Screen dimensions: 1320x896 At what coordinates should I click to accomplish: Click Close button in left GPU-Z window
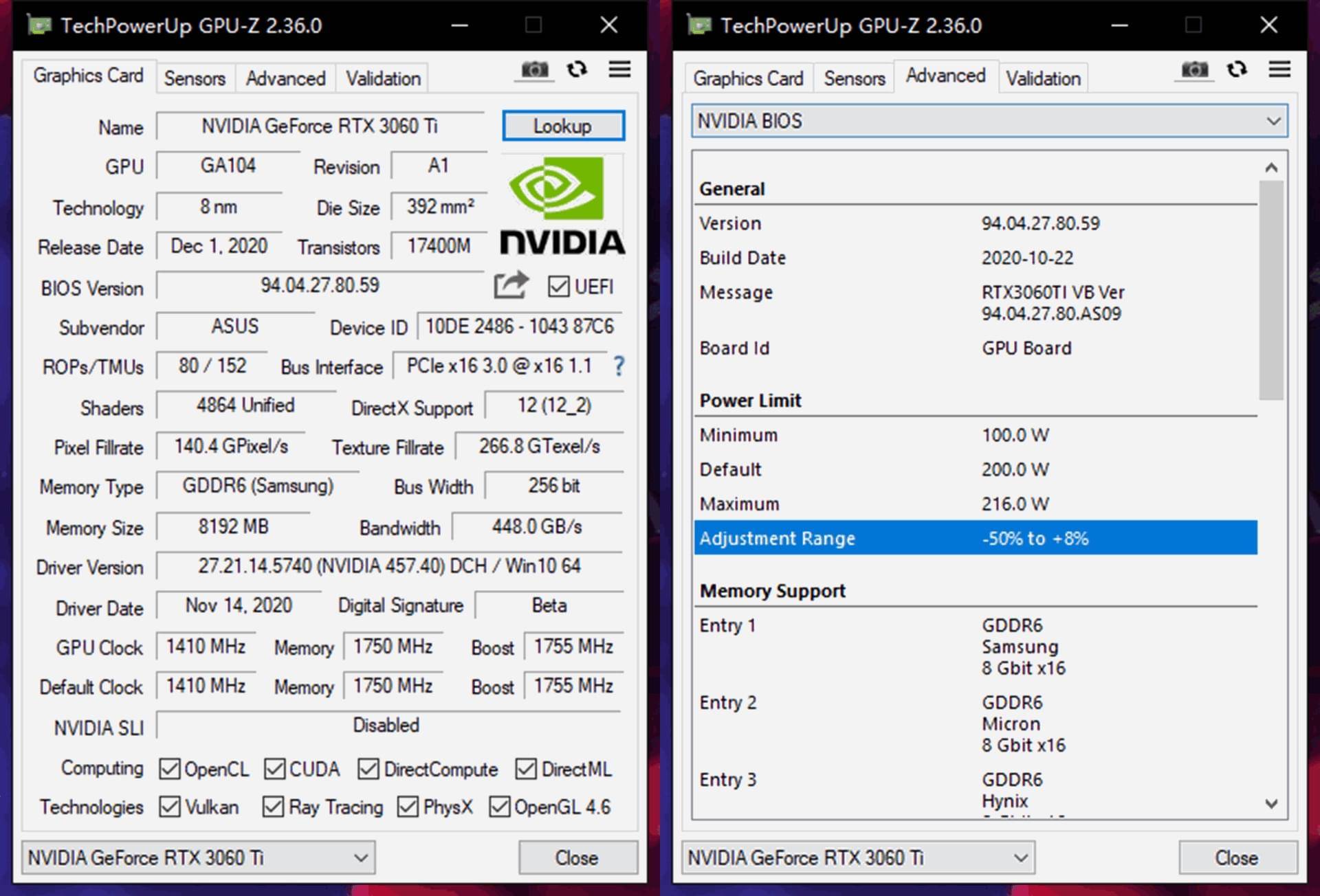click(577, 858)
